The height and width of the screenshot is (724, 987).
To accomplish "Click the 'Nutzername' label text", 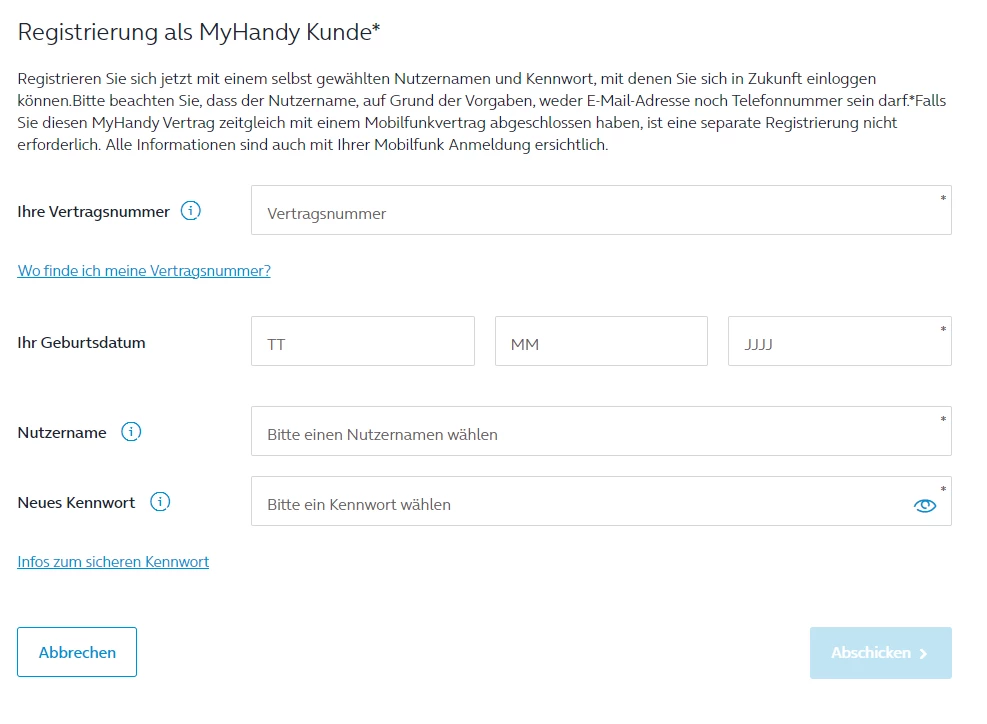I will click(62, 433).
